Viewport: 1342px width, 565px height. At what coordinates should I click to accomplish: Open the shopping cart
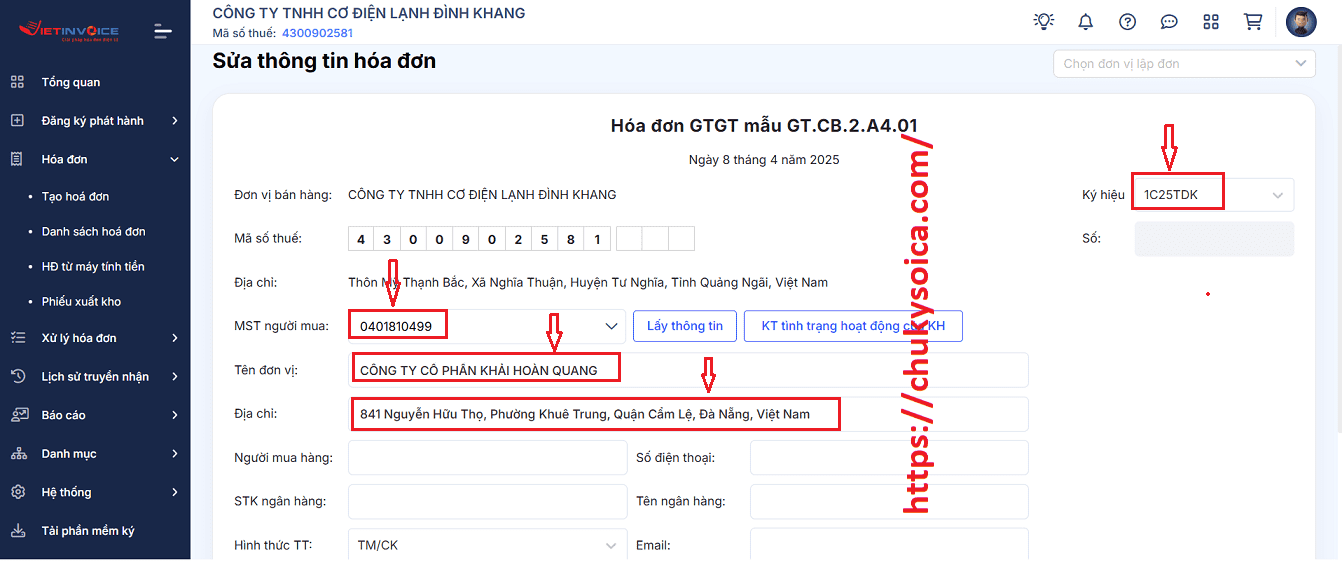pyautogui.click(x=1252, y=21)
